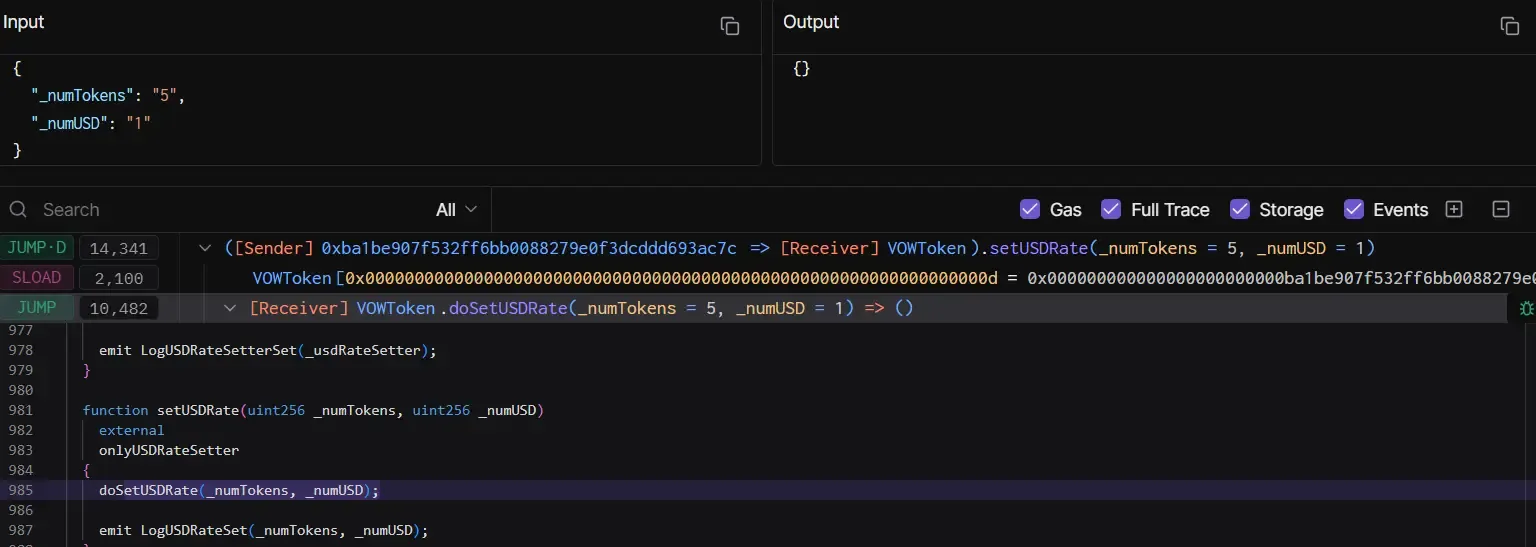Screen dimensions: 1536x547
Task: Toggle the Full Trace checkbox
Action: 1111,209
